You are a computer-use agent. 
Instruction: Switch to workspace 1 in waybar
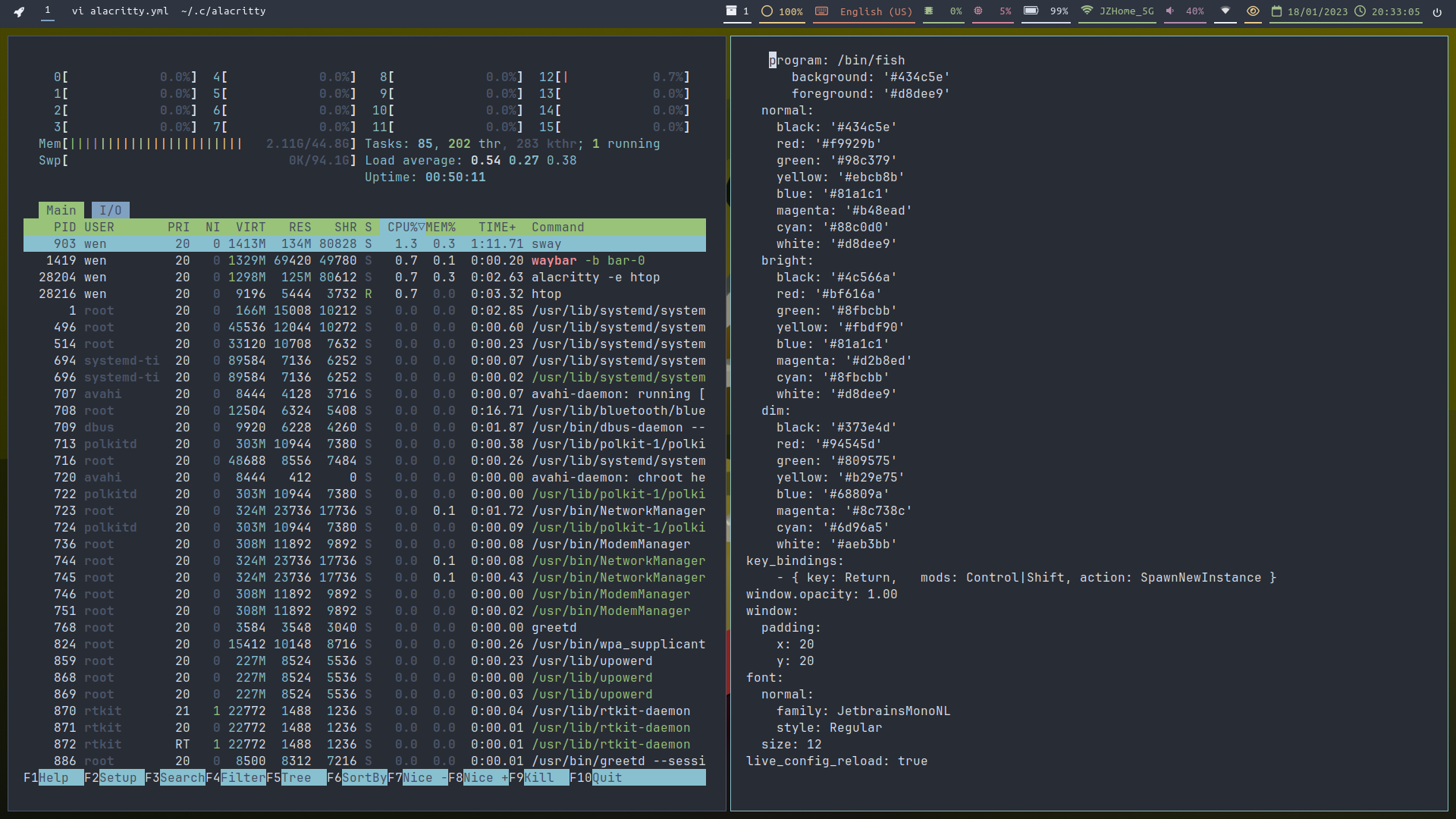(48, 11)
